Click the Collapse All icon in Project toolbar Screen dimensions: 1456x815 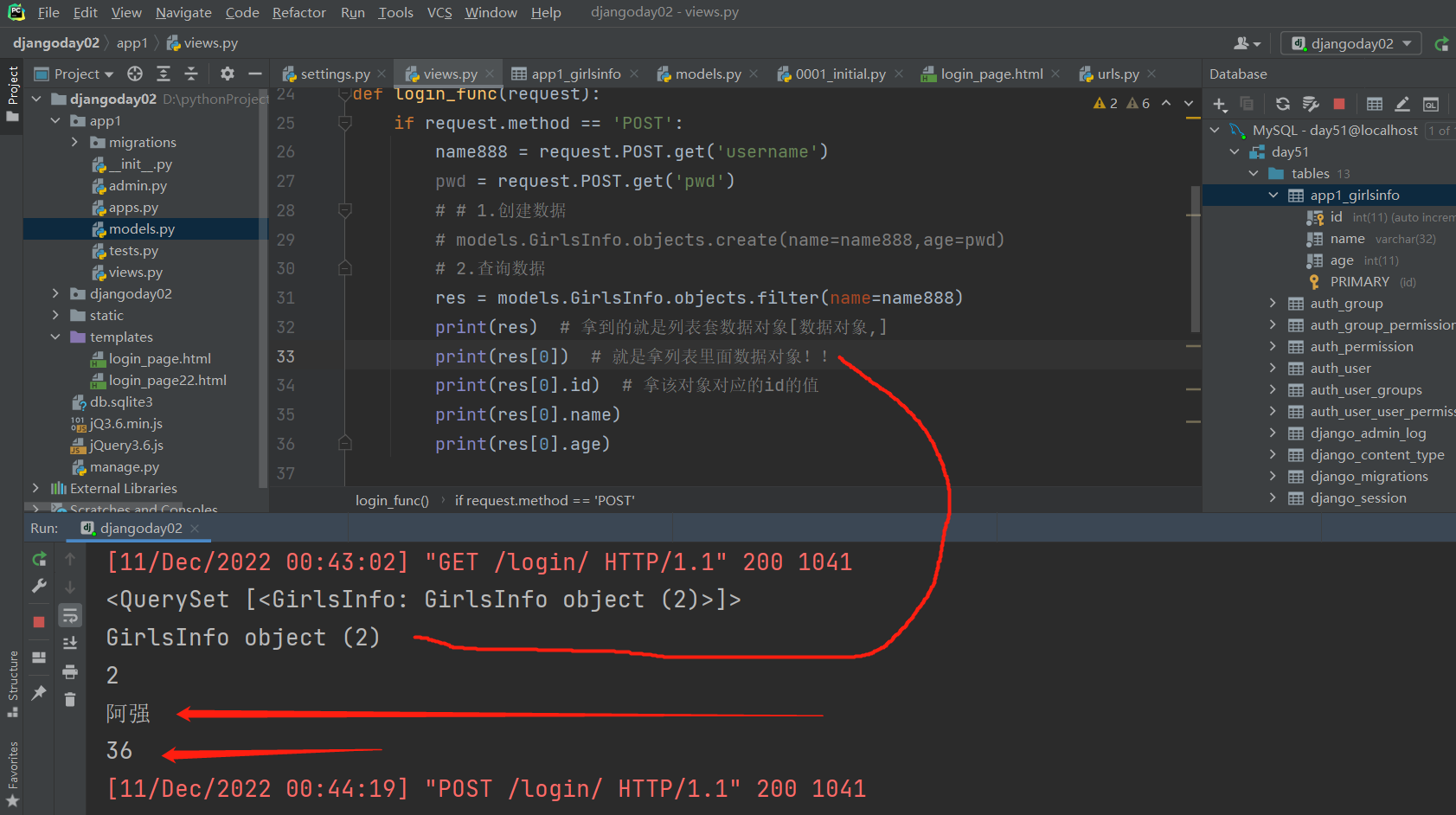(x=191, y=74)
